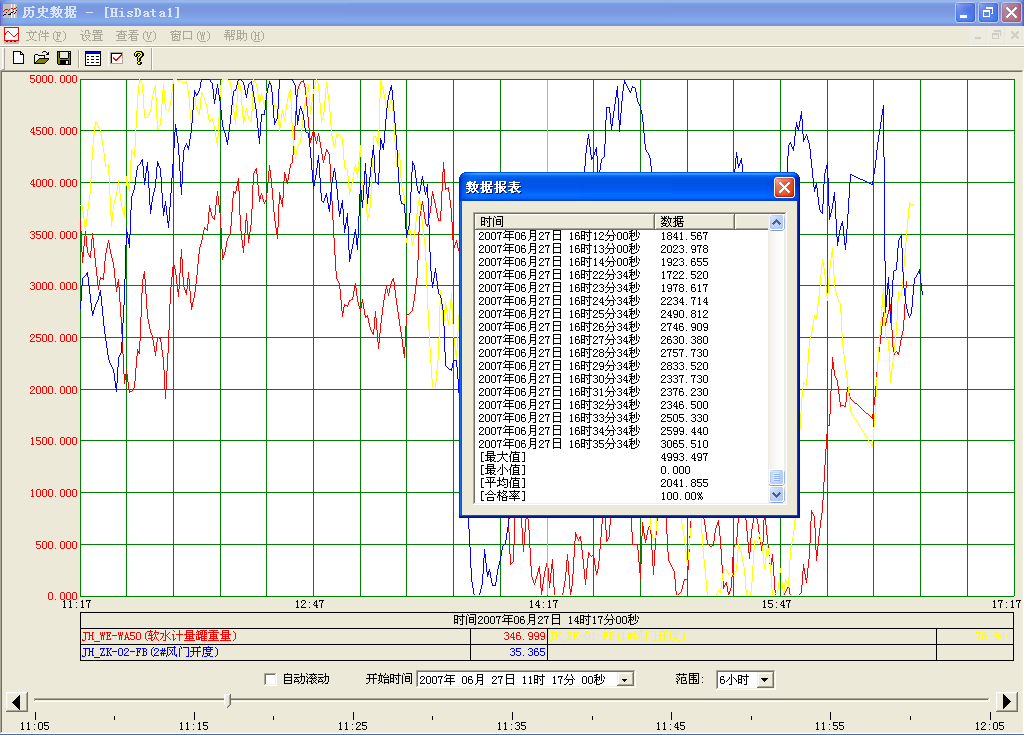Click the Open folder toolbar icon
1024x735 pixels.
click(41, 58)
